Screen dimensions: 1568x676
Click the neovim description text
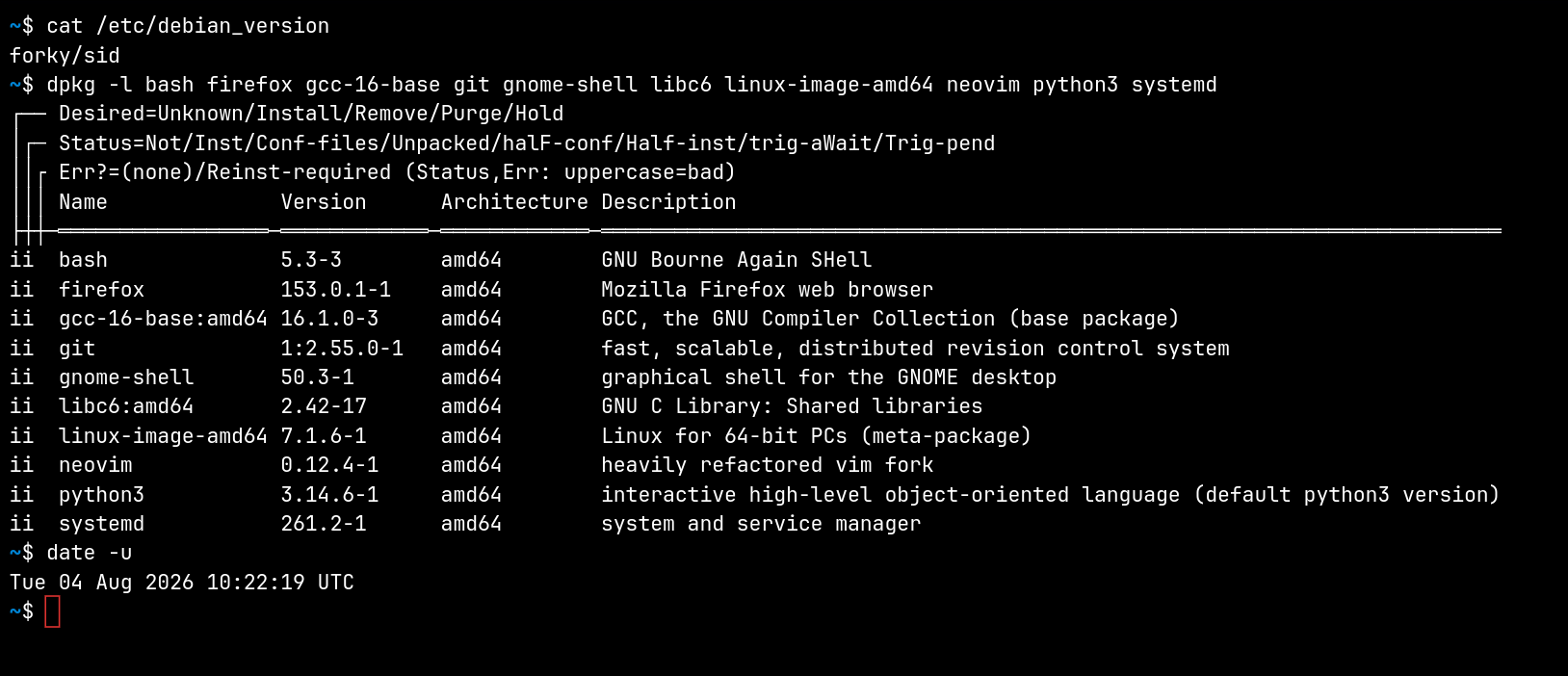click(768, 465)
